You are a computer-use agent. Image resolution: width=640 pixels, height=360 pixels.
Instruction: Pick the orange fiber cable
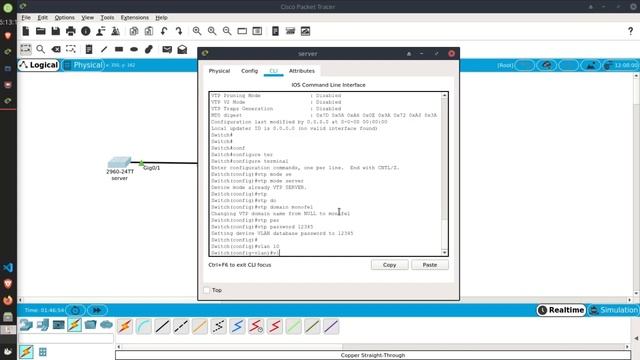click(200, 327)
